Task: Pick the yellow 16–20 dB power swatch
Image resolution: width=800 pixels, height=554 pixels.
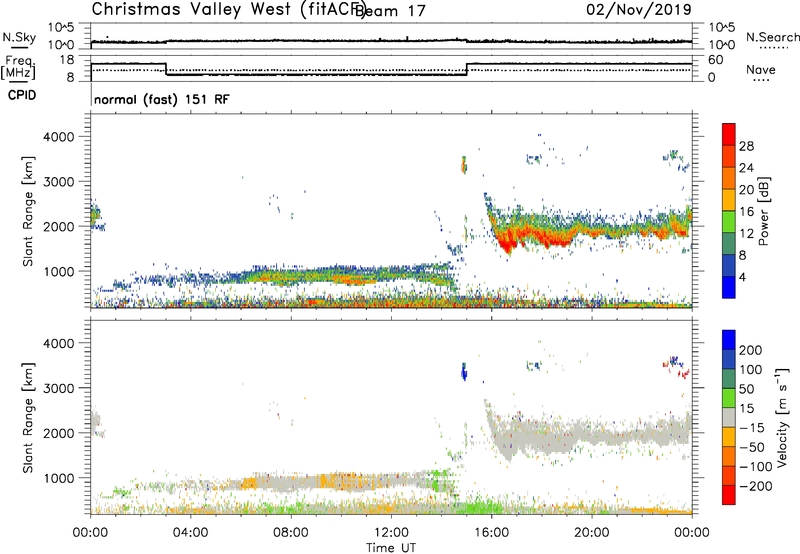Action: point(729,200)
